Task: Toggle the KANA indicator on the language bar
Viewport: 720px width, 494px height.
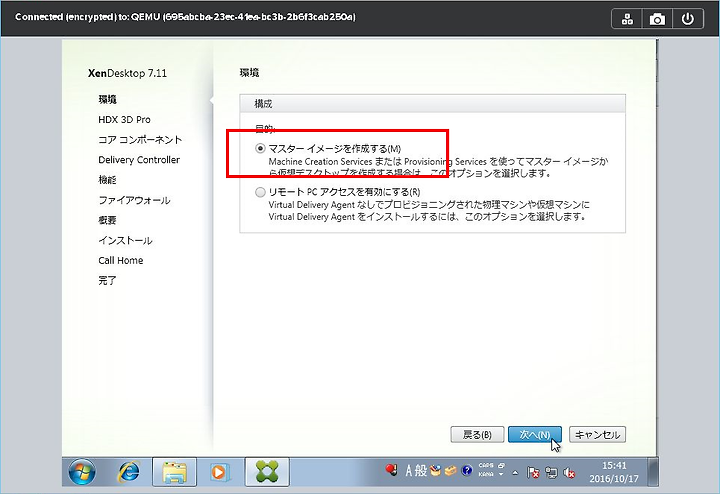Action: click(x=486, y=475)
